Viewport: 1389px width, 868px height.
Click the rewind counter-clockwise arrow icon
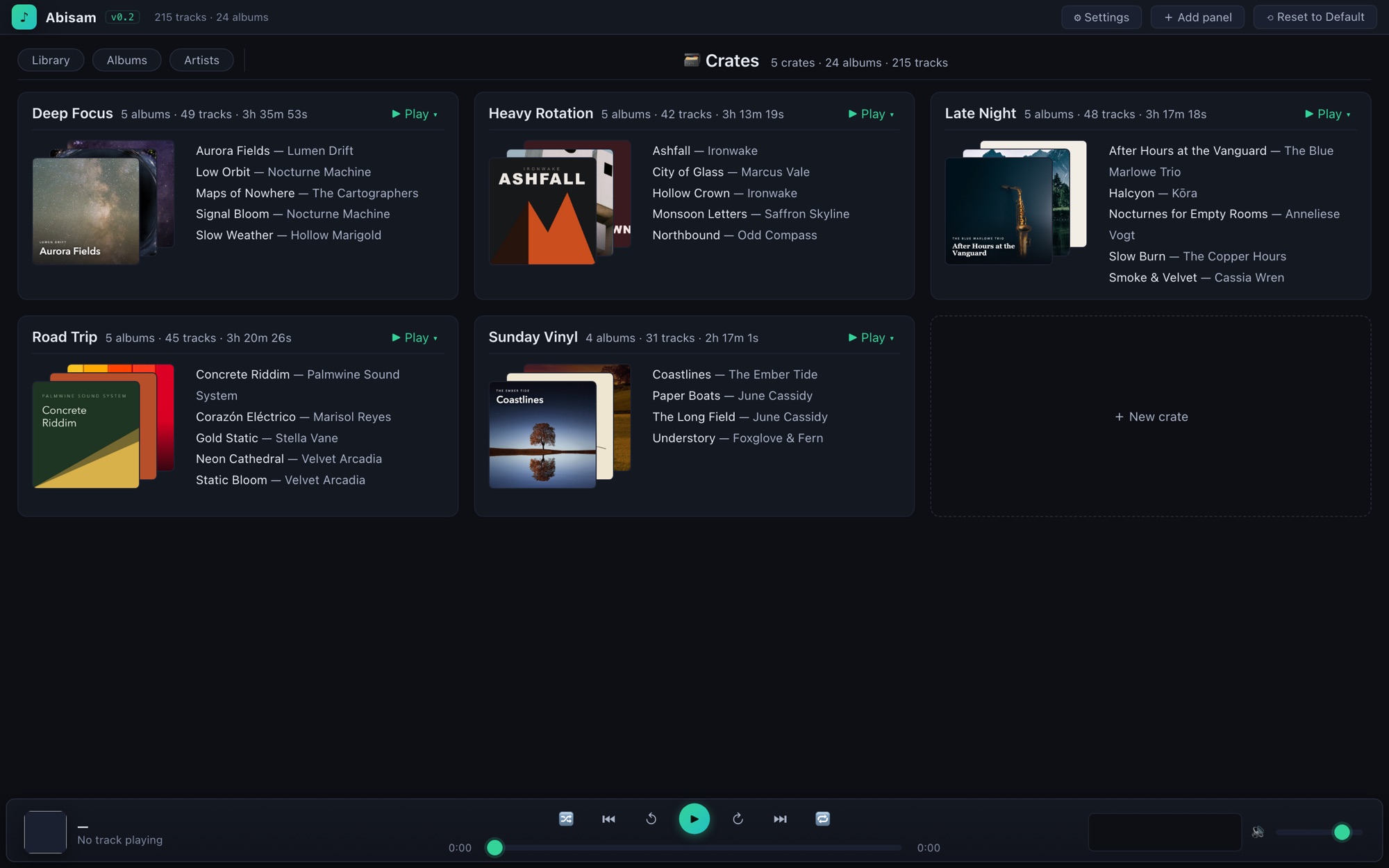click(x=651, y=819)
